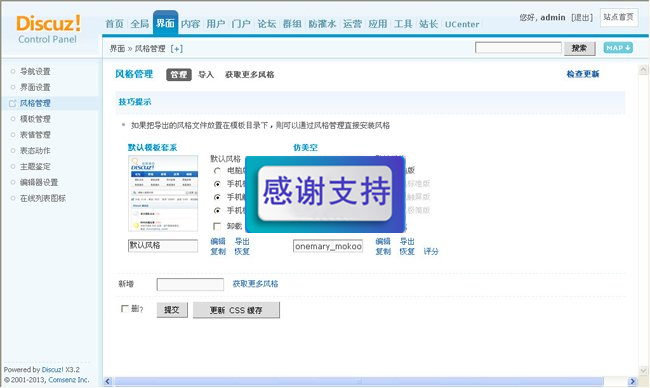Click the [+] add shortcut link
The width and height of the screenshot is (650, 388).
coord(177,49)
